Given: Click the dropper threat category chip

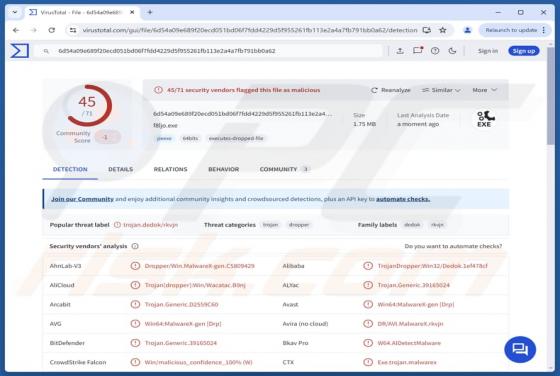Looking at the screenshot, I should coord(299,225).
